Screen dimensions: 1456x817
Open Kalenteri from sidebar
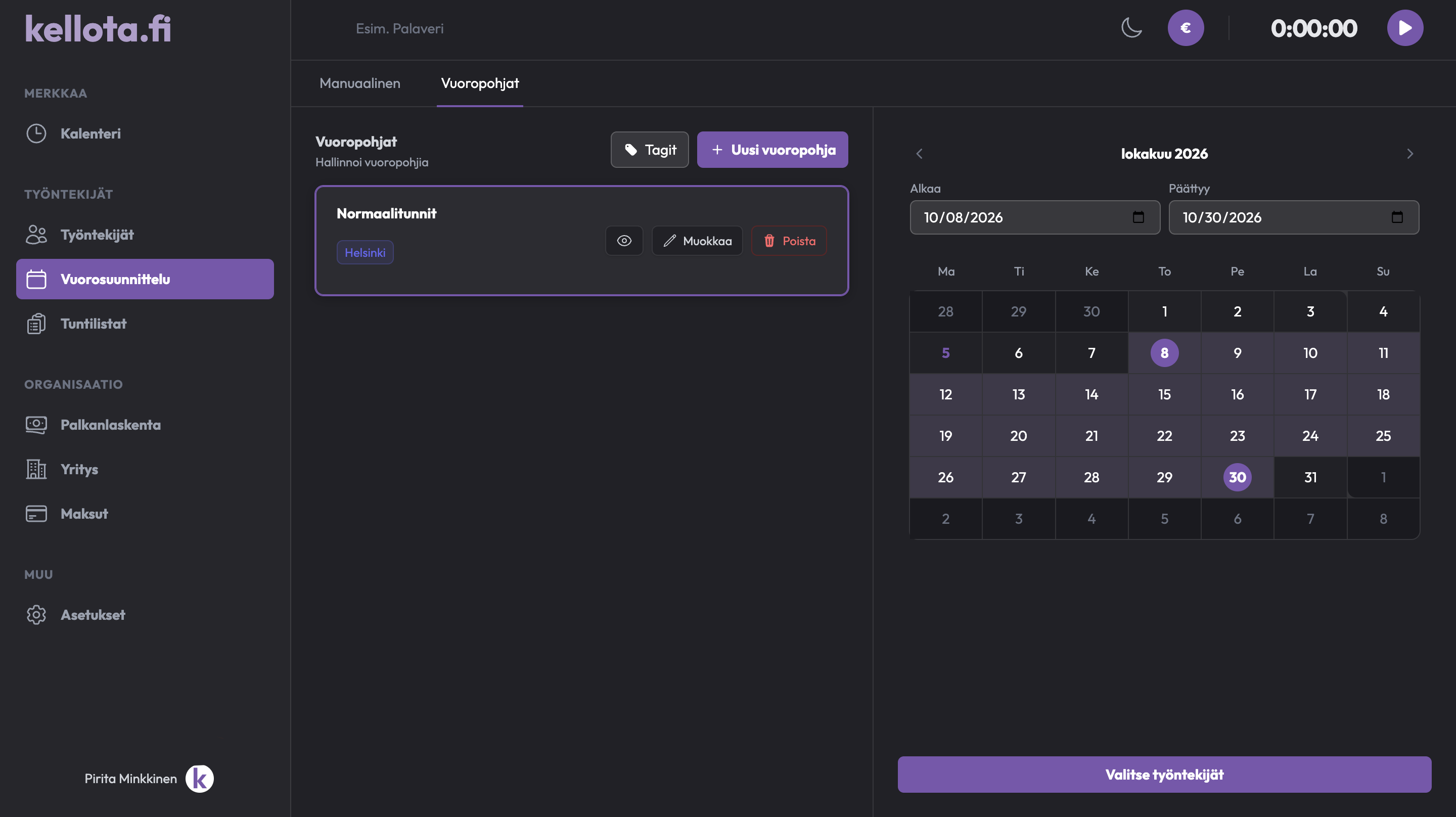pos(145,133)
